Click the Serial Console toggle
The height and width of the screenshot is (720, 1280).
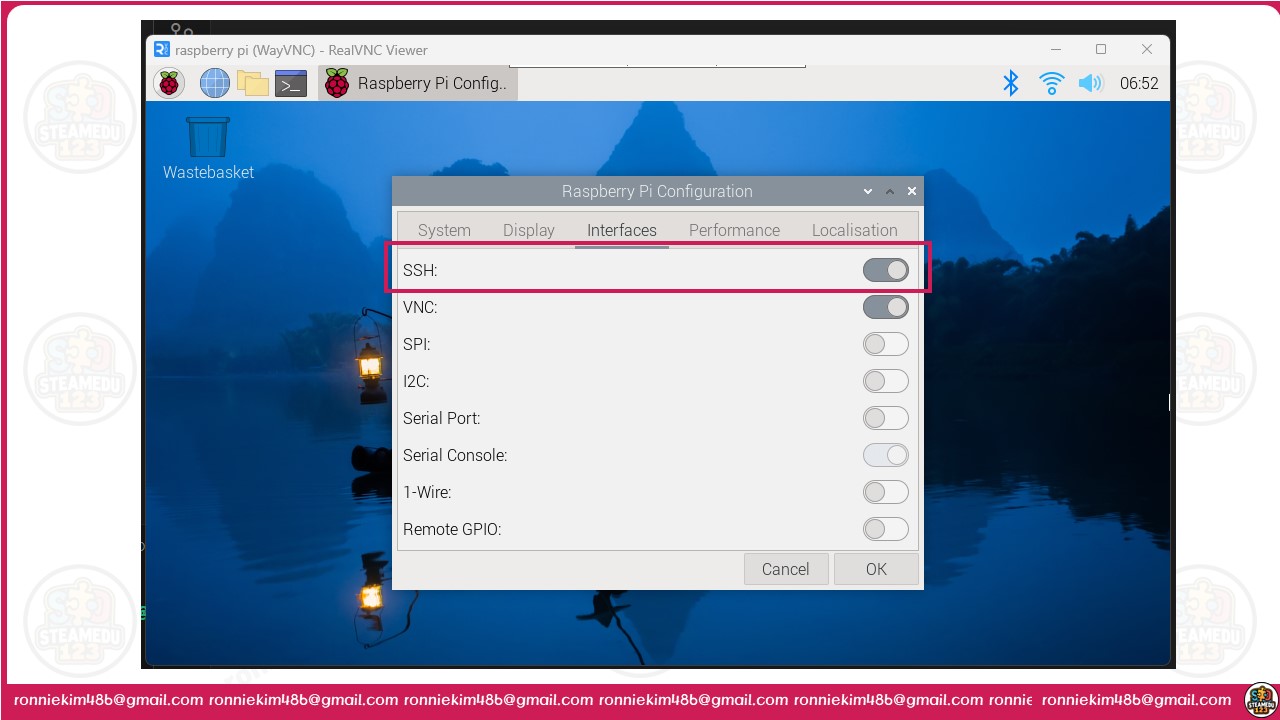click(886, 455)
